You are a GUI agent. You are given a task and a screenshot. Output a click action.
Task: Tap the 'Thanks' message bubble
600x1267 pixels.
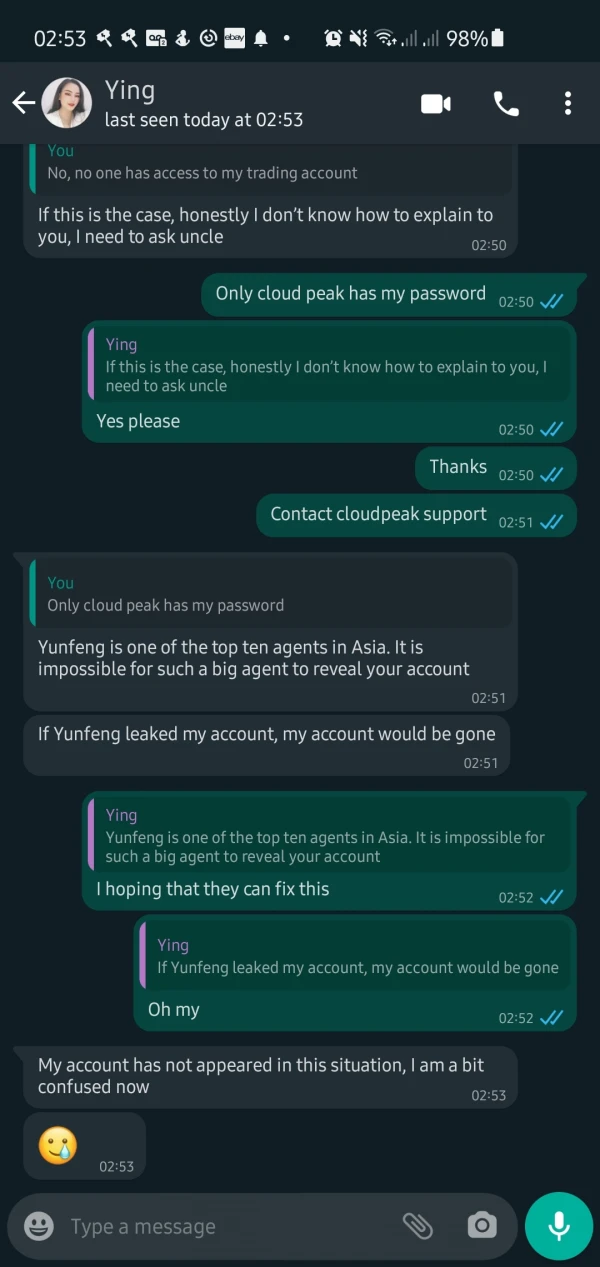point(458,467)
